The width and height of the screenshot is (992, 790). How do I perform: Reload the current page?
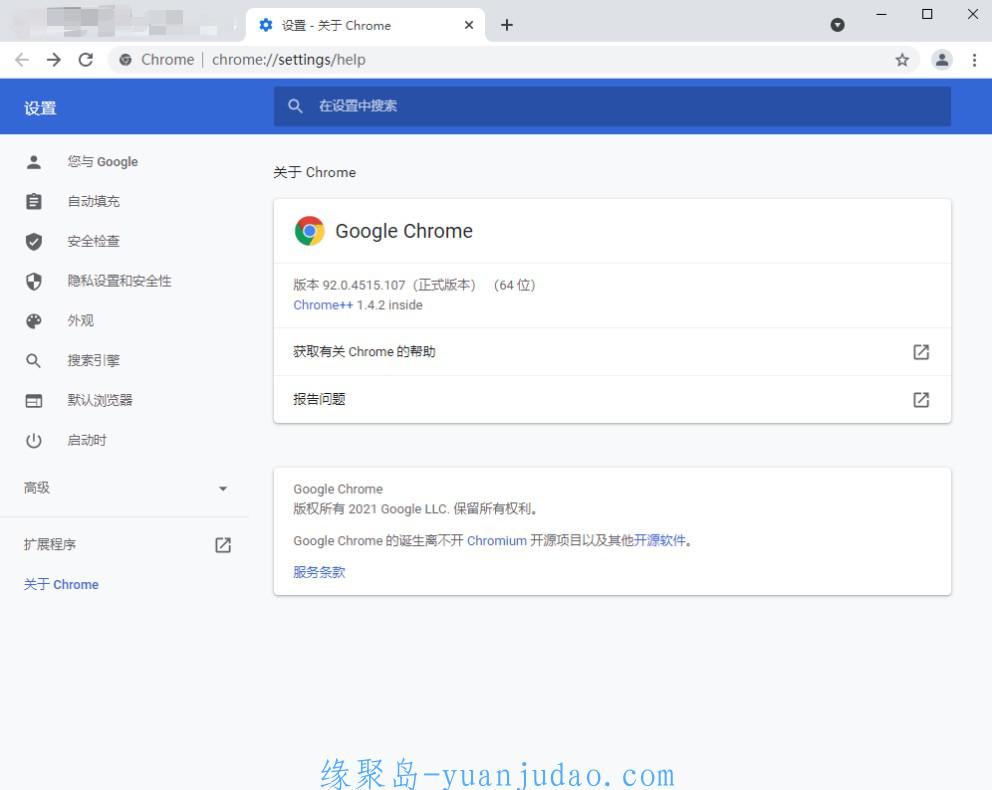coord(85,59)
